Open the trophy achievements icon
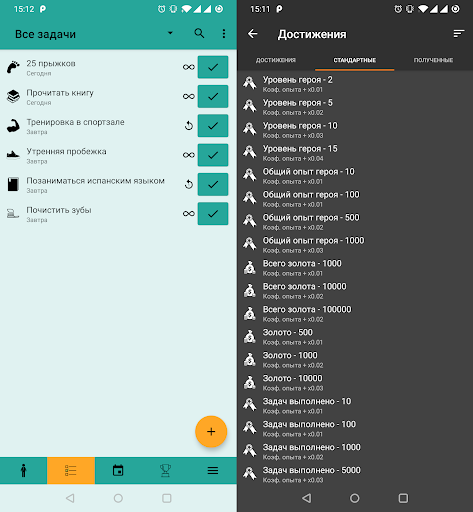This screenshot has width=473, height=512. click(165, 470)
